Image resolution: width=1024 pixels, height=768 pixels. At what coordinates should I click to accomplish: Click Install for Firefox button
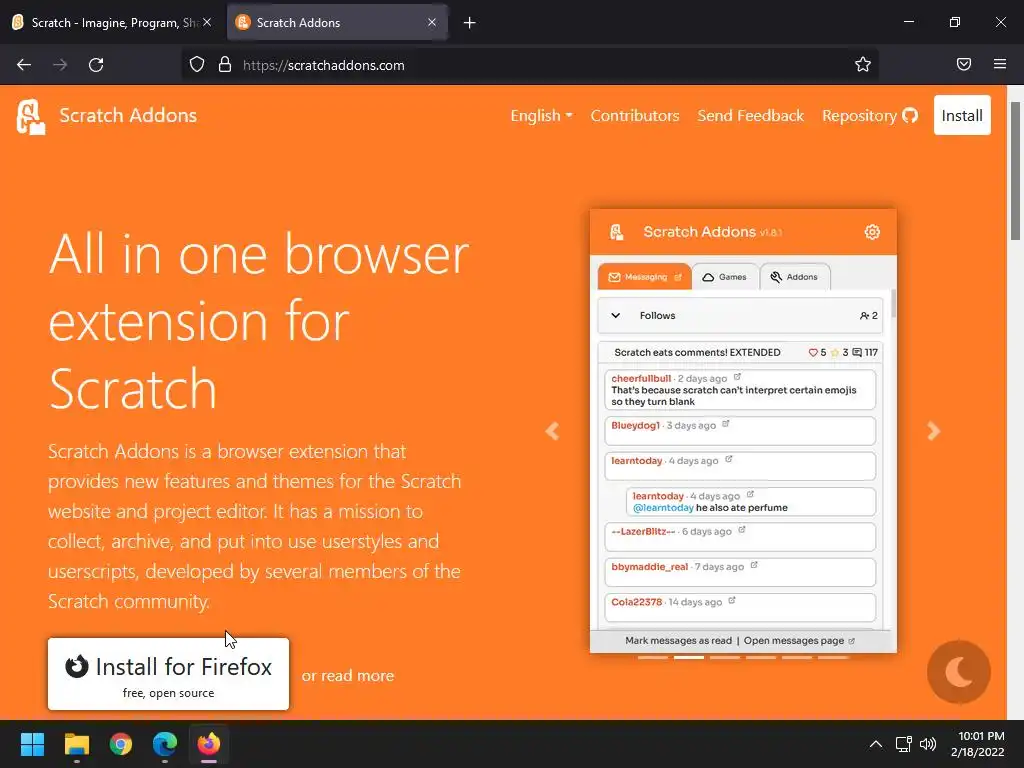(x=168, y=674)
